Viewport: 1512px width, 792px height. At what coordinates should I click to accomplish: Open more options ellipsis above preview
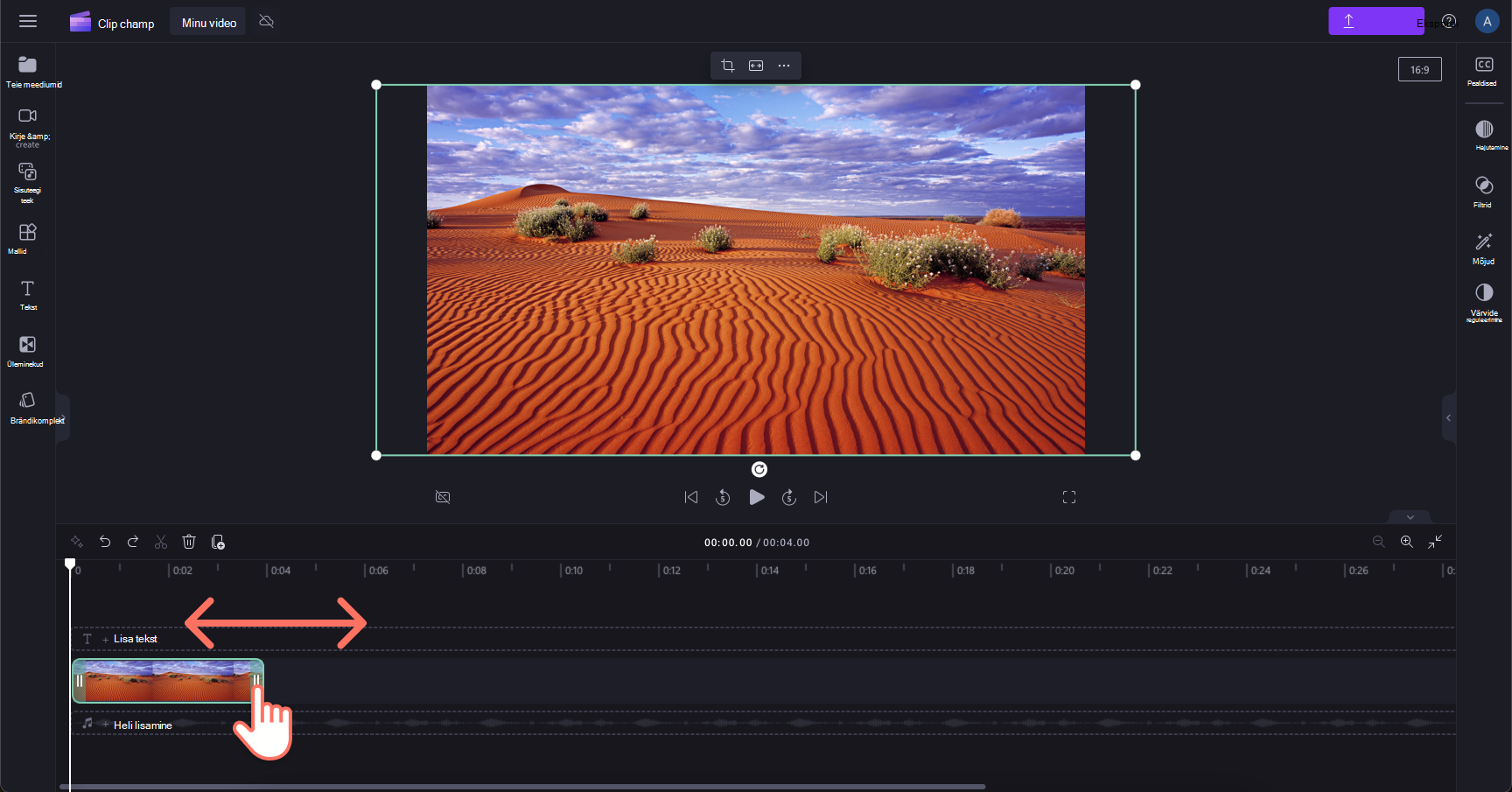784,66
